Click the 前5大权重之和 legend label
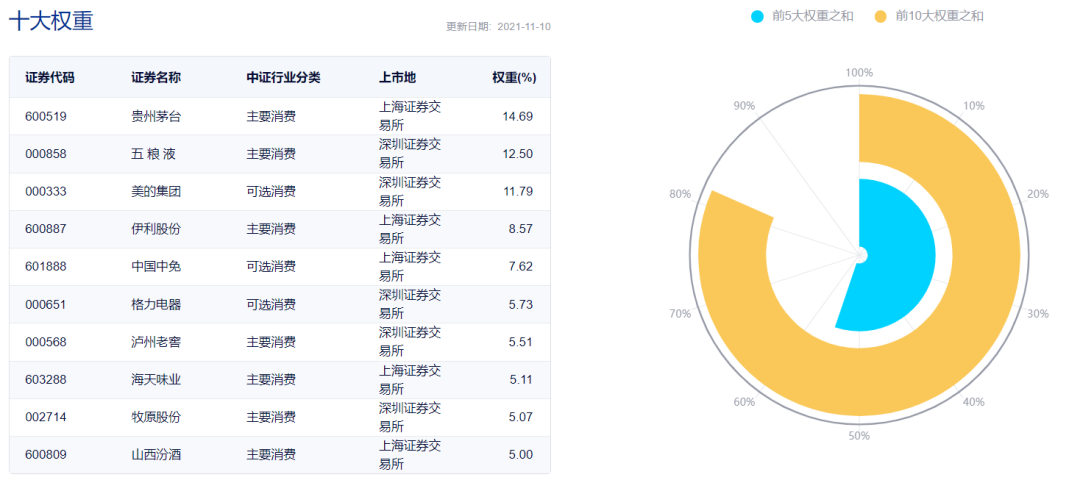This screenshot has height=480, width=1080. pos(813,17)
